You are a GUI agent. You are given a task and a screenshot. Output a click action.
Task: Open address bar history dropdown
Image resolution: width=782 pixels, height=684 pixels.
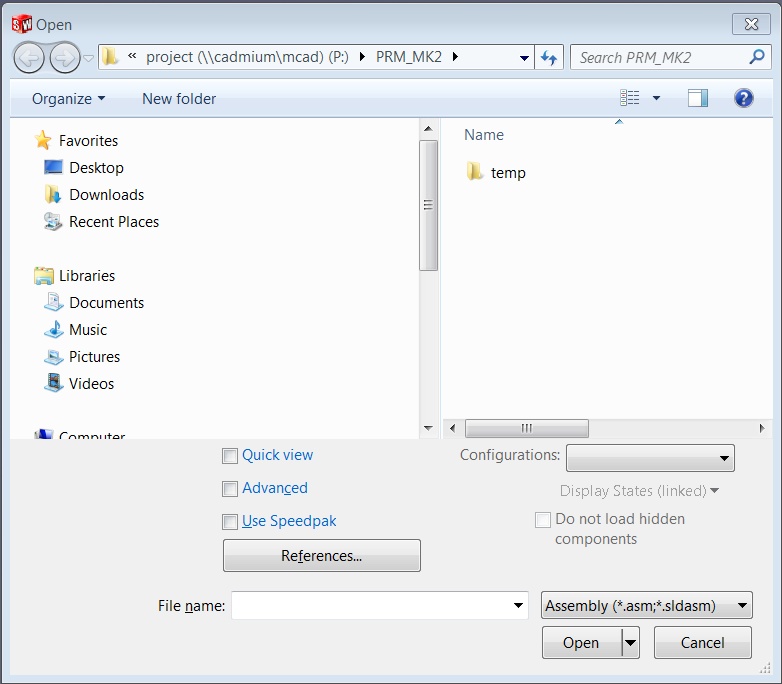(524, 58)
